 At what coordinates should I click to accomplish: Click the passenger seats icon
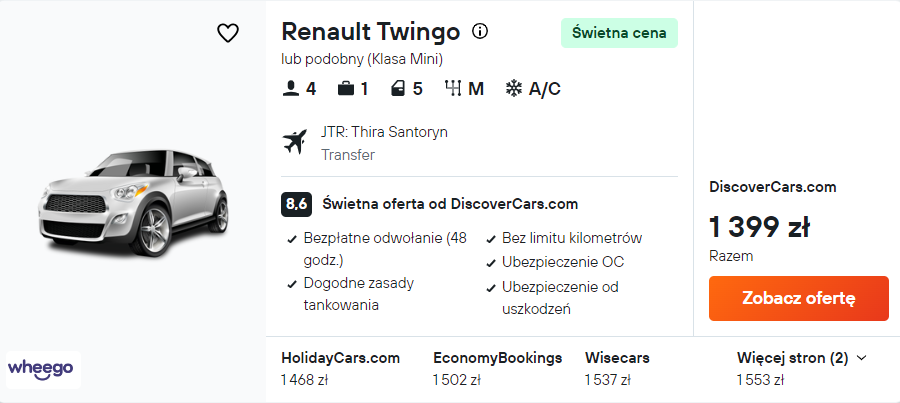(x=291, y=89)
